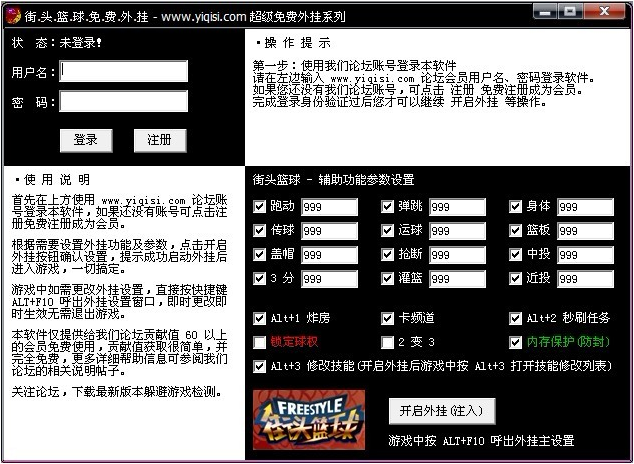
Task: Uncheck Alt+2 秒刷任务 option
Action: 515,318
